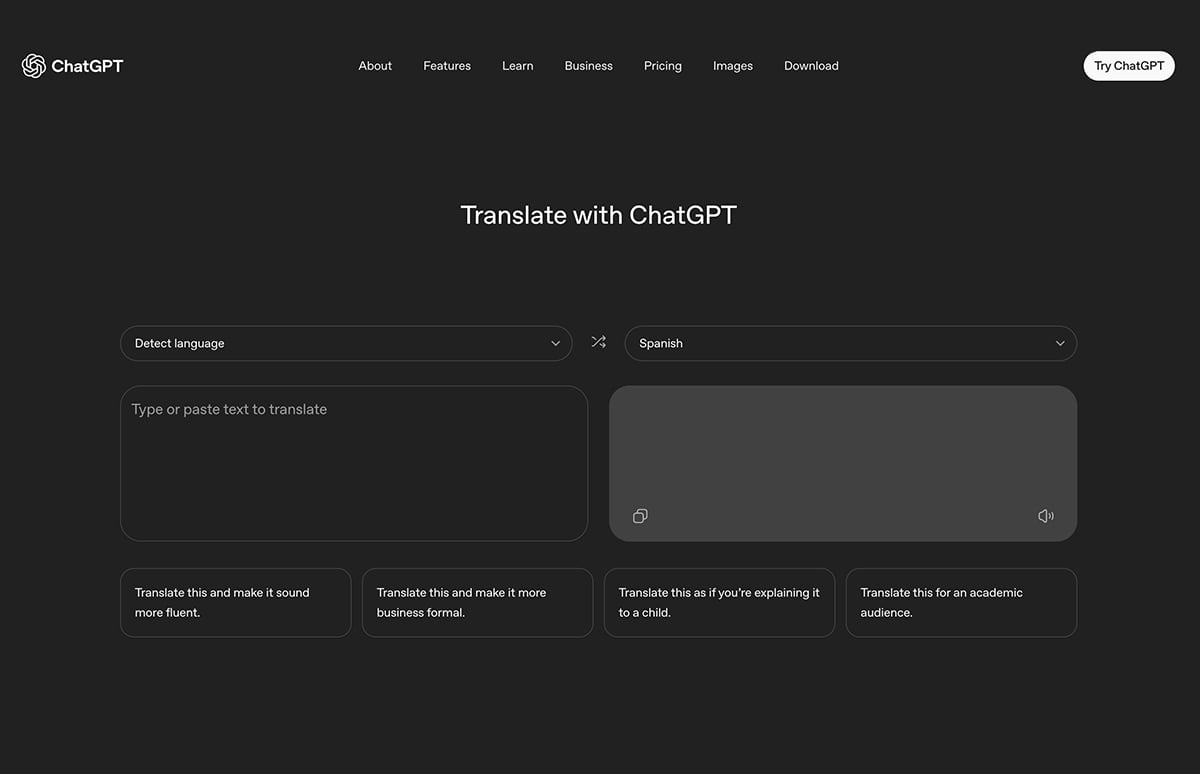Click the gray translation output panel

(843, 464)
